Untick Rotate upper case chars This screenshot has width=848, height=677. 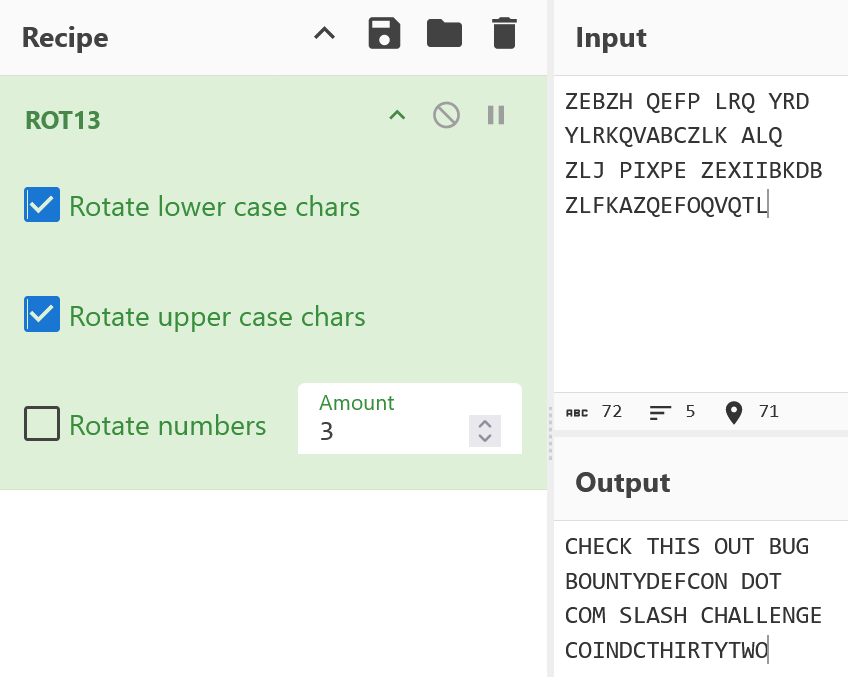pos(42,314)
